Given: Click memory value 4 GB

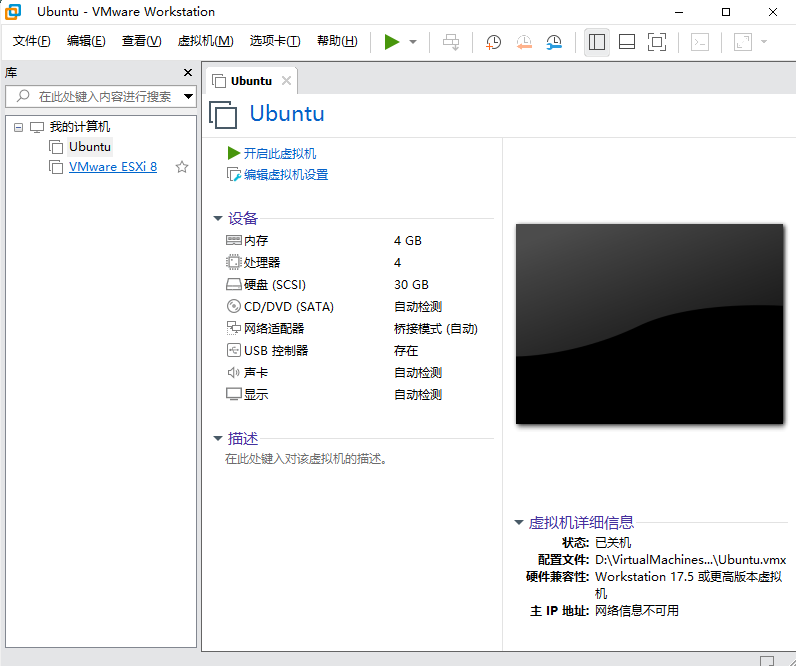Looking at the screenshot, I should tap(408, 241).
